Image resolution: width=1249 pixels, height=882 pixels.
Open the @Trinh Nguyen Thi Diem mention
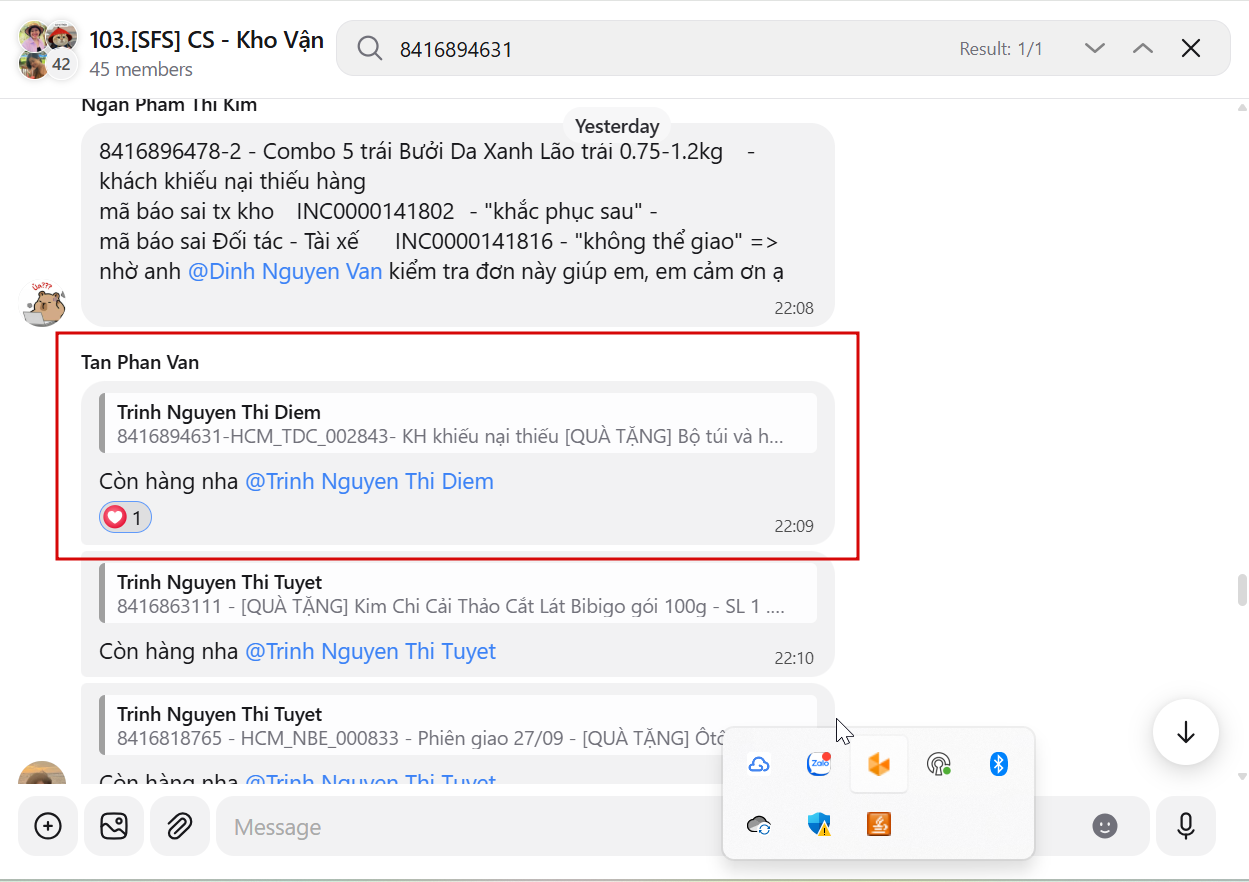pos(370,481)
